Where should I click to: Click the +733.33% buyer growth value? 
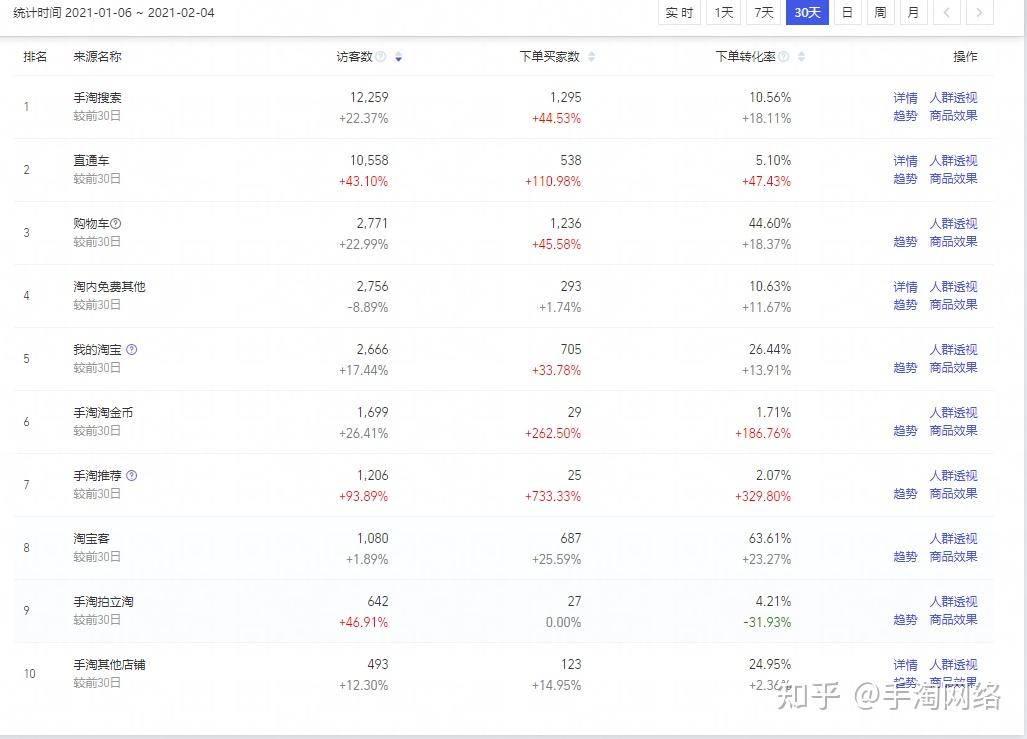pos(553,497)
